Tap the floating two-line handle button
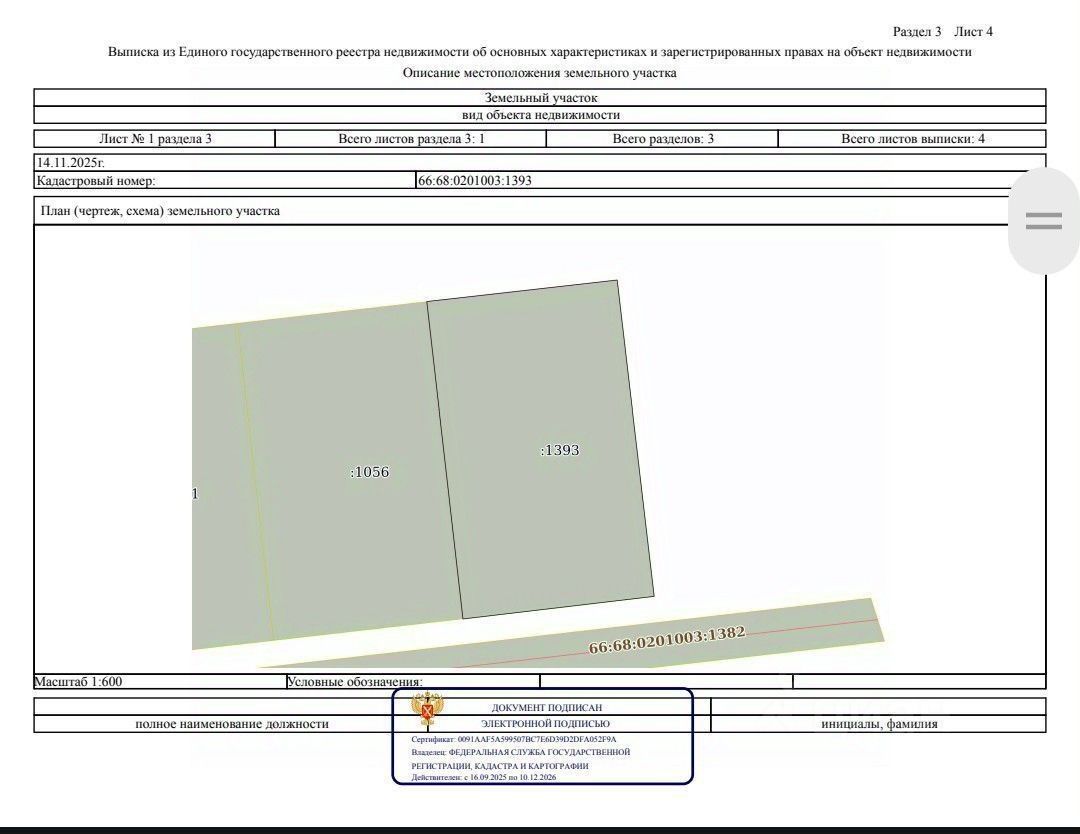Image resolution: width=1080 pixels, height=834 pixels. pos(1043,221)
